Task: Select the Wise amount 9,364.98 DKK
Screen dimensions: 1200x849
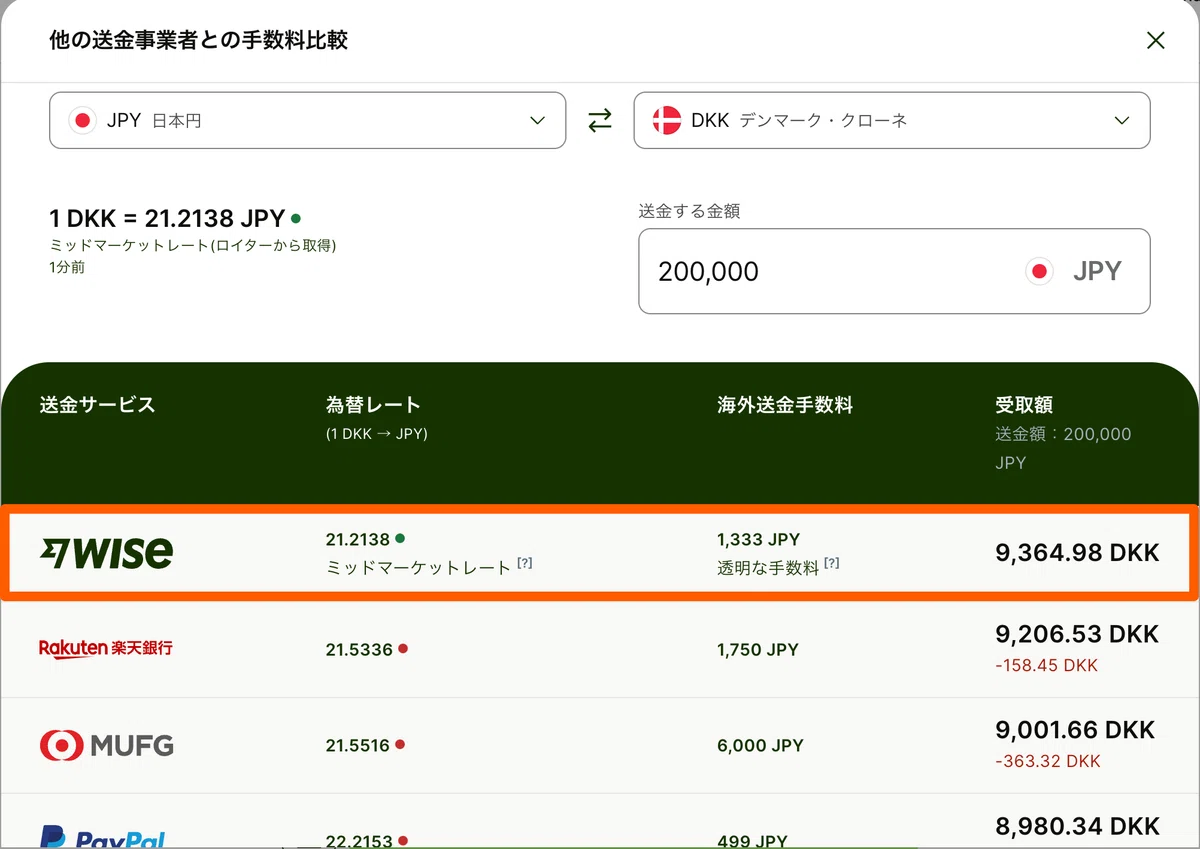Action: coord(1077,552)
